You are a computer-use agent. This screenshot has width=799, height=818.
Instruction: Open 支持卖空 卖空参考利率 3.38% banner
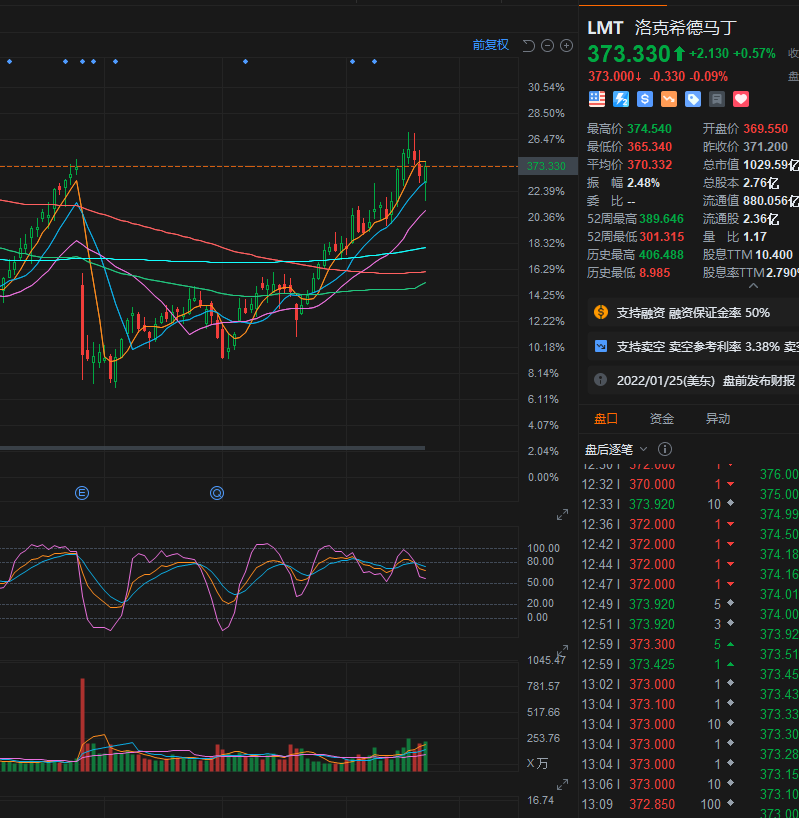(x=693, y=346)
